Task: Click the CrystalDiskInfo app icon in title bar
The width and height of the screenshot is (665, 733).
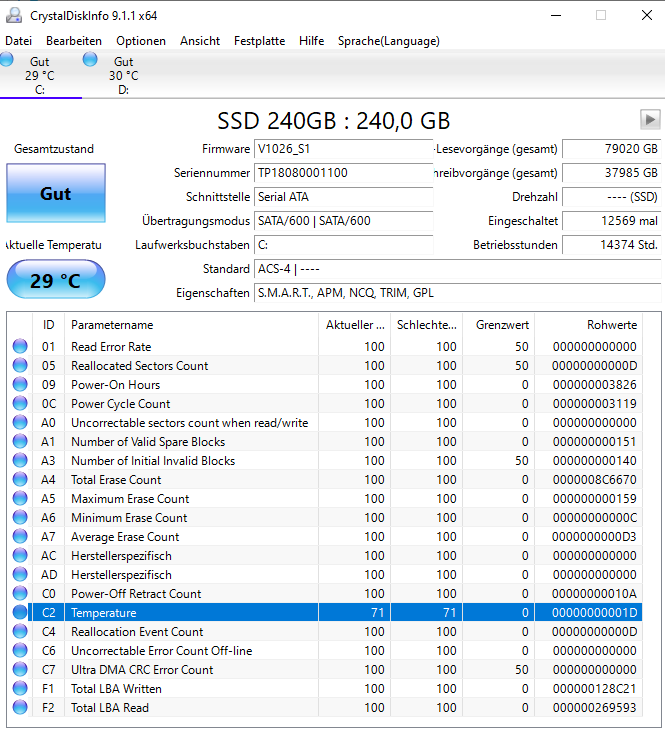Action: (x=14, y=15)
